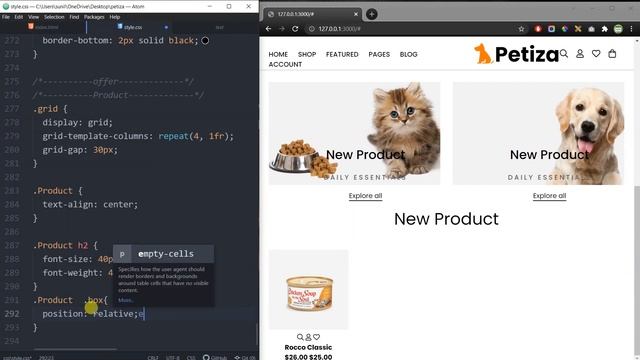Click CRLF line ending in status bar
640x360 pixels.
coord(153,358)
